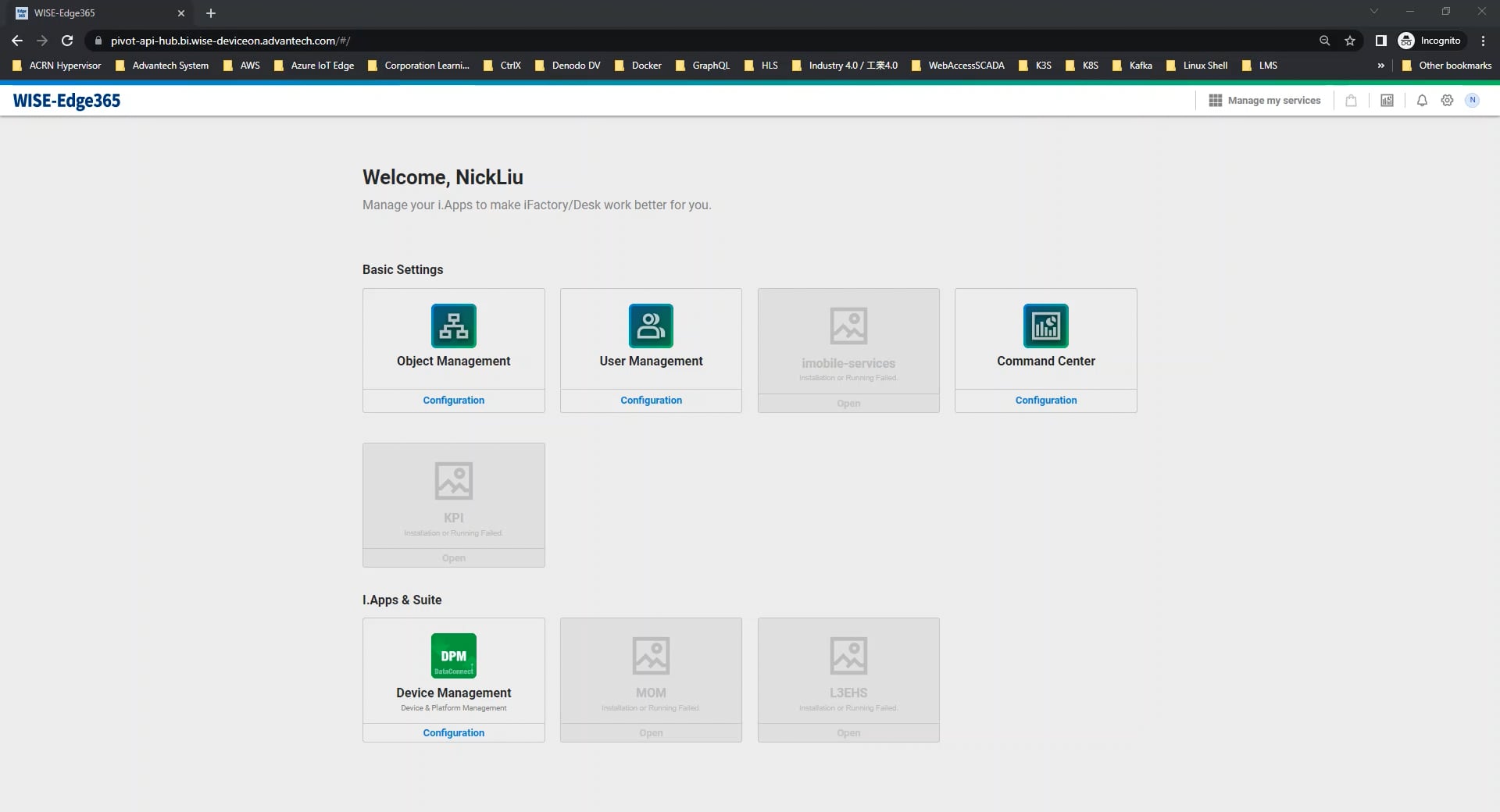Open the notifications bell
1500x812 pixels.
1422,101
